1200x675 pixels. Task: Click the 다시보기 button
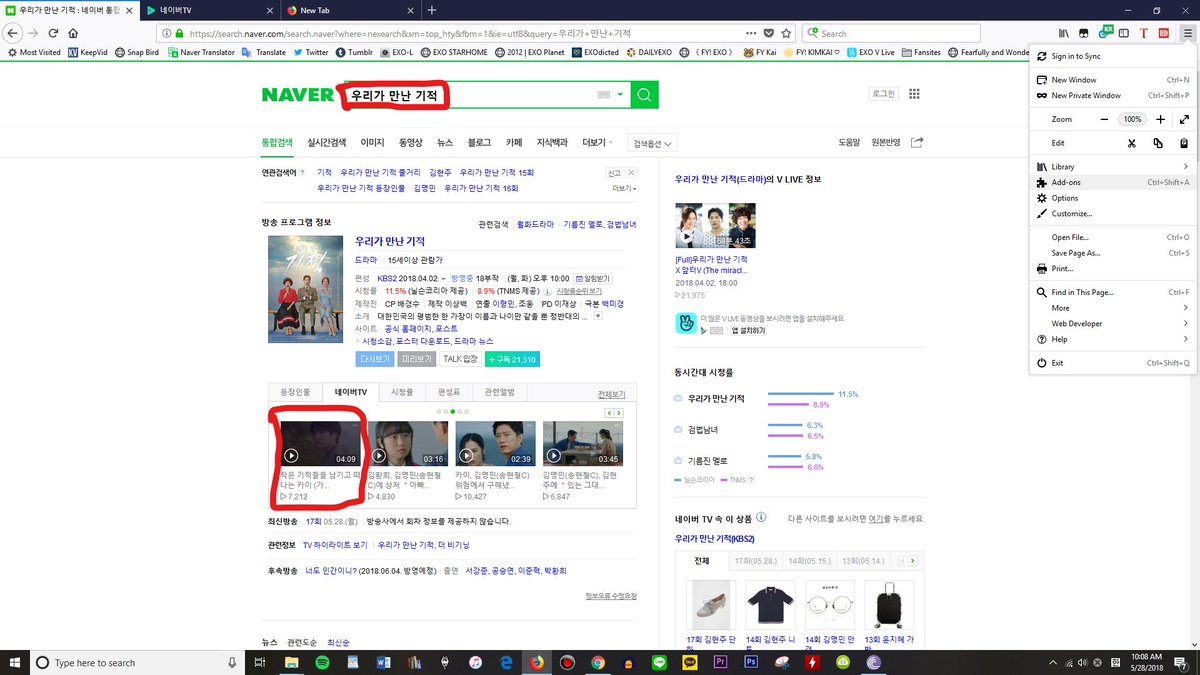click(374, 359)
